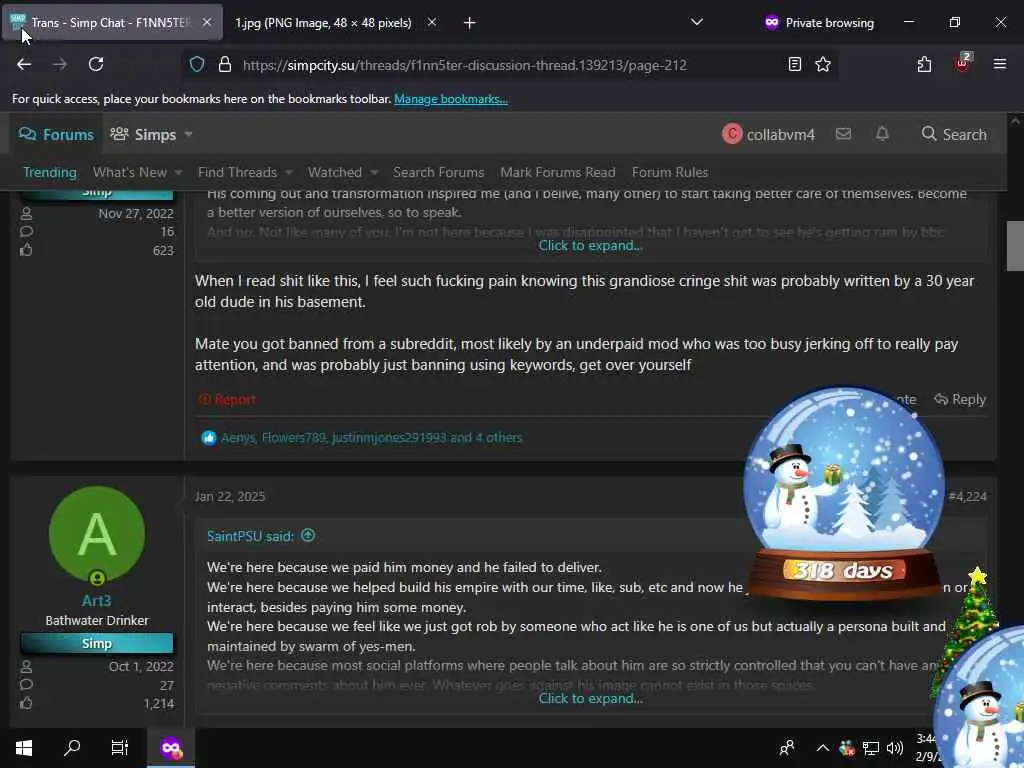Open forum Search
This screenshot has width=1024, height=768.
click(954, 135)
